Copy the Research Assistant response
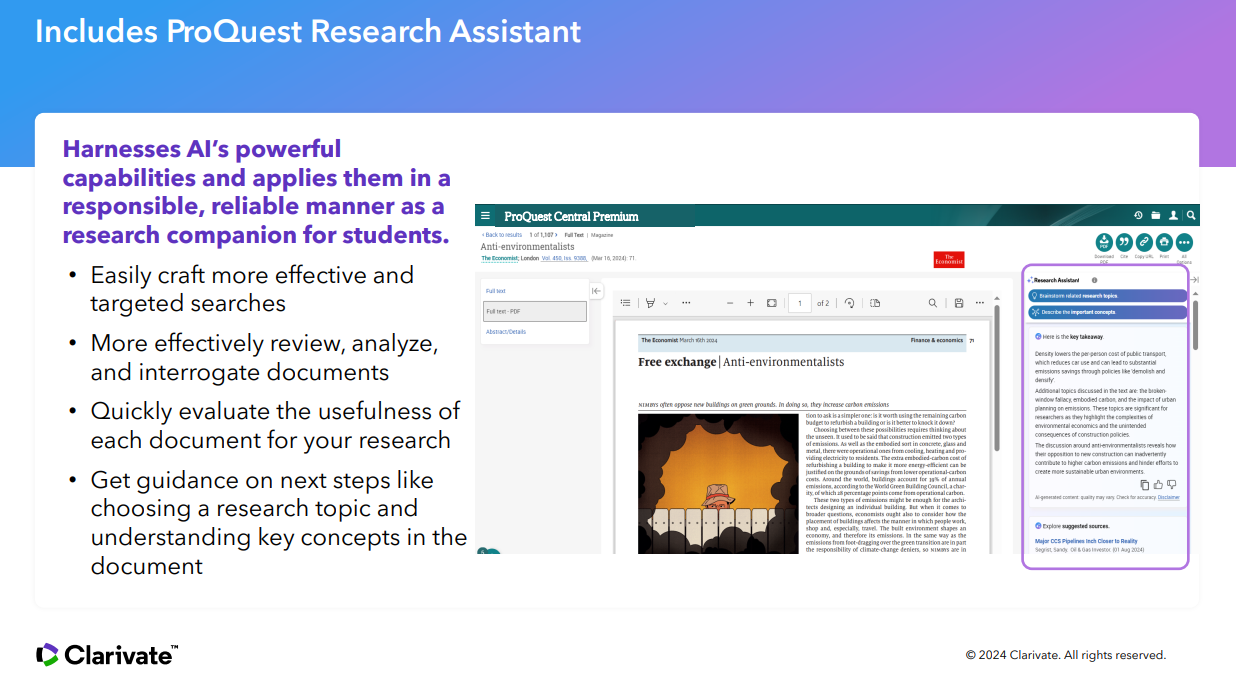 click(1145, 485)
